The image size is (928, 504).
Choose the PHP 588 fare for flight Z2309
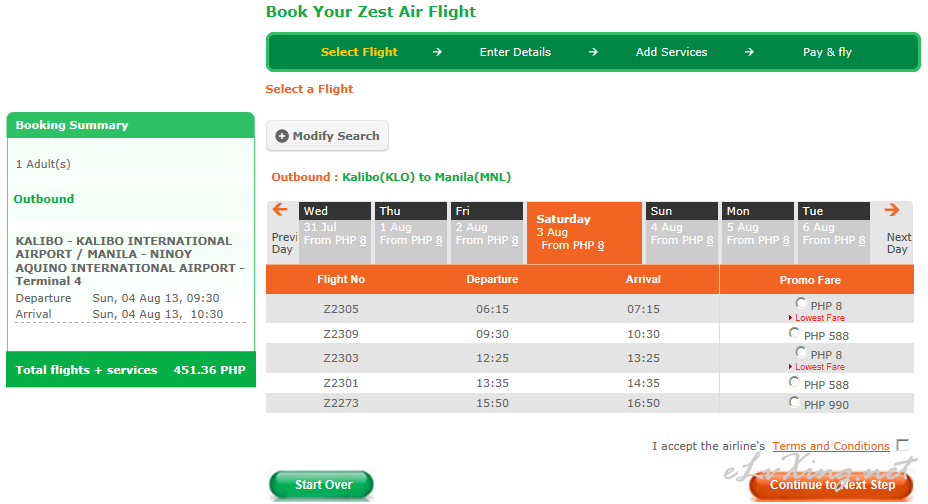click(x=794, y=333)
